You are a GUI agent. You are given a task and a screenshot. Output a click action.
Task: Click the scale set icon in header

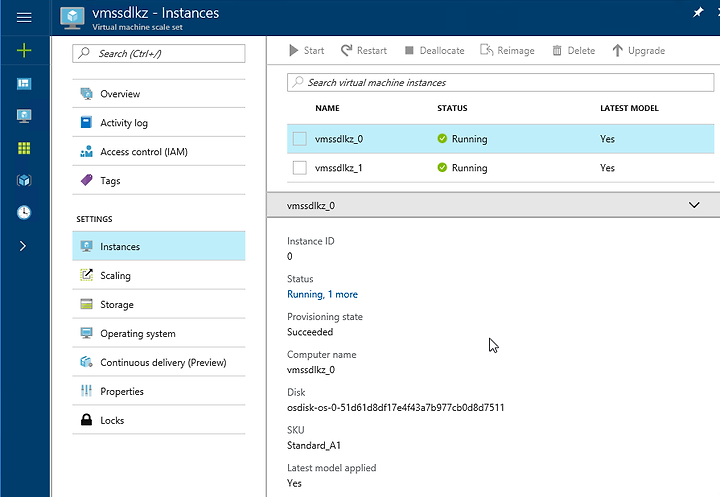72,18
